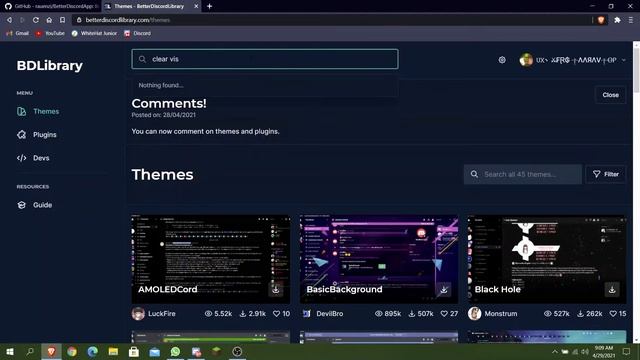Close the Comments announcement
The height and width of the screenshot is (360, 640).
pyautogui.click(x=610, y=95)
